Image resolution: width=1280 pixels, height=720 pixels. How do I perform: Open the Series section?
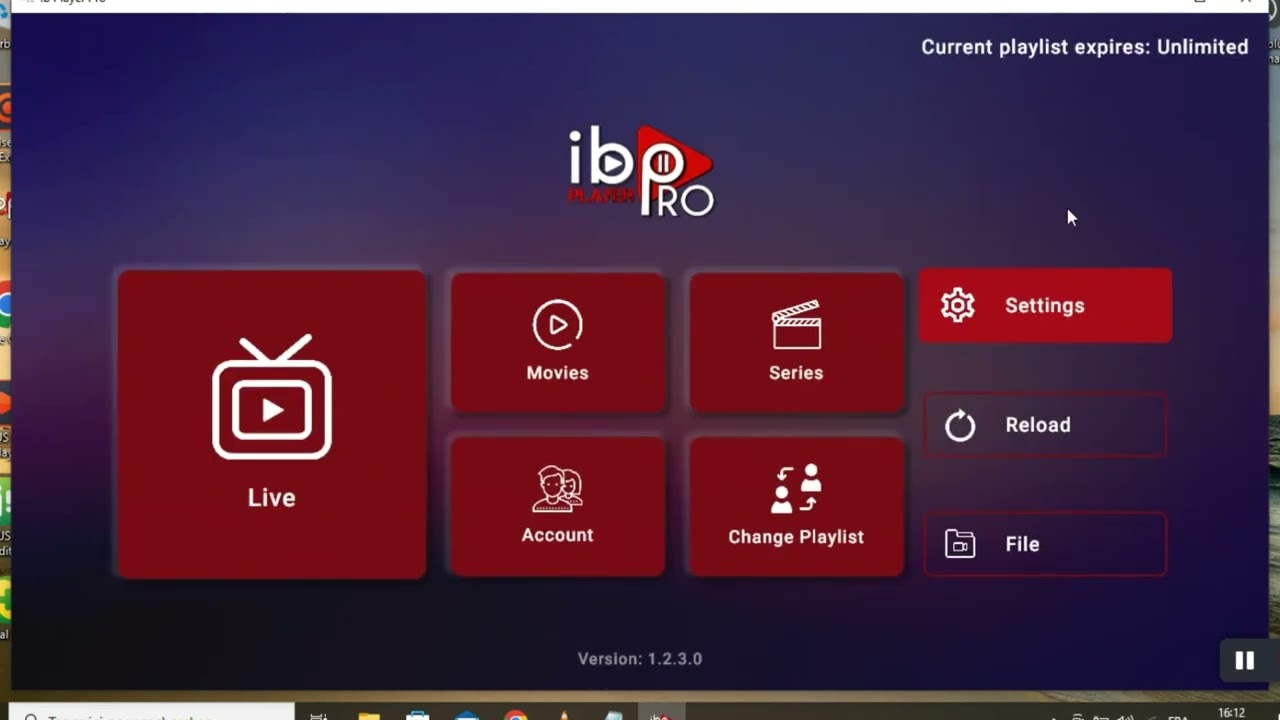796,342
